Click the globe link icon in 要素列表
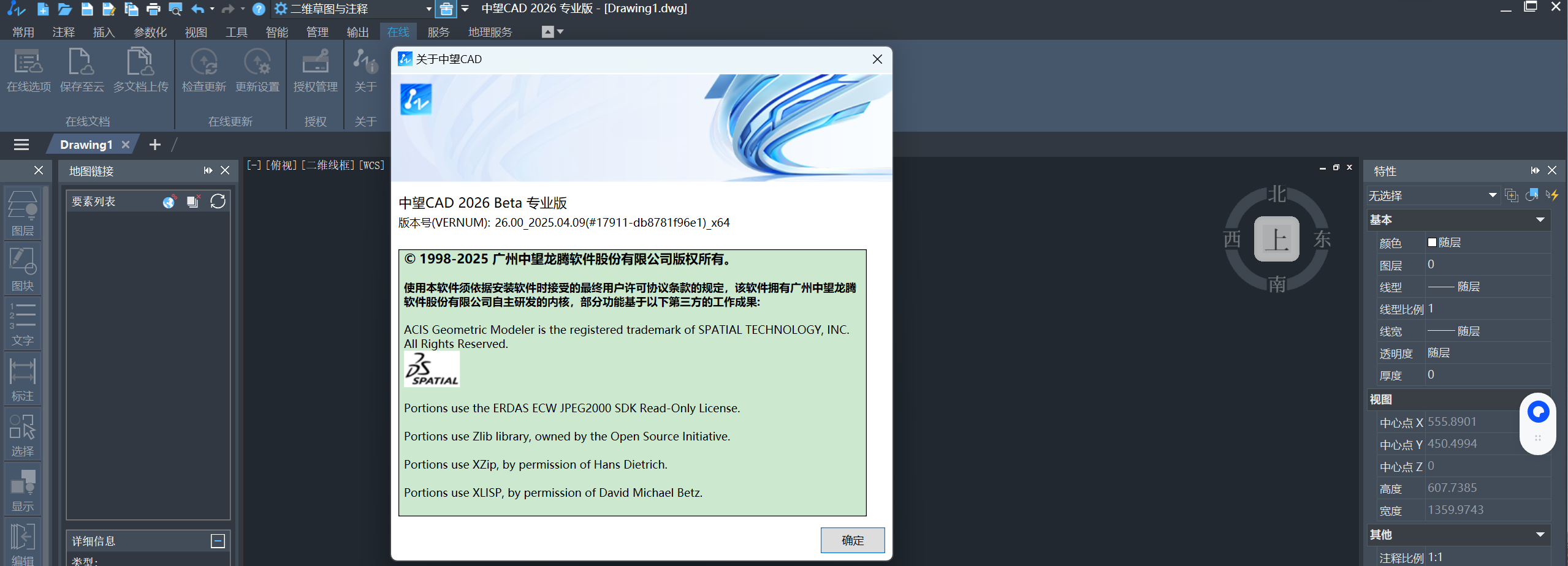Screen dimensions: 1568x566 pyautogui.click(x=169, y=202)
